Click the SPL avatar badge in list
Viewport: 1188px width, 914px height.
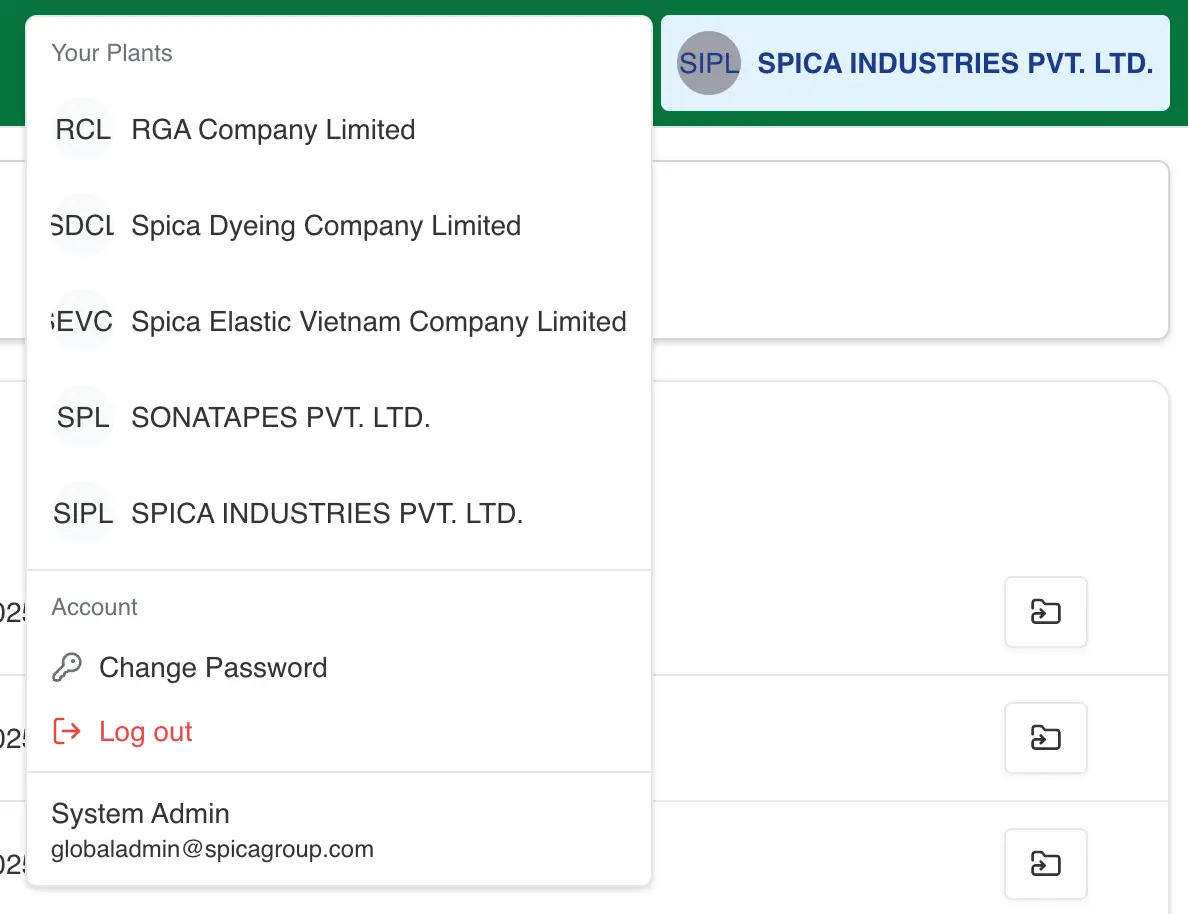point(83,418)
